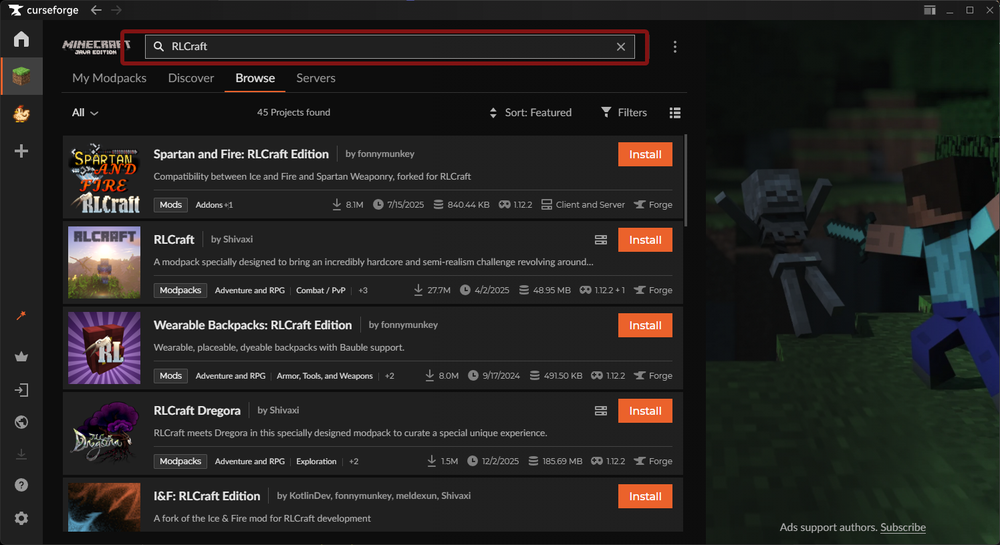Click the Mods tag on Wearable Backpacks row
The image size is (1000, 545).
tap(170, 375)
